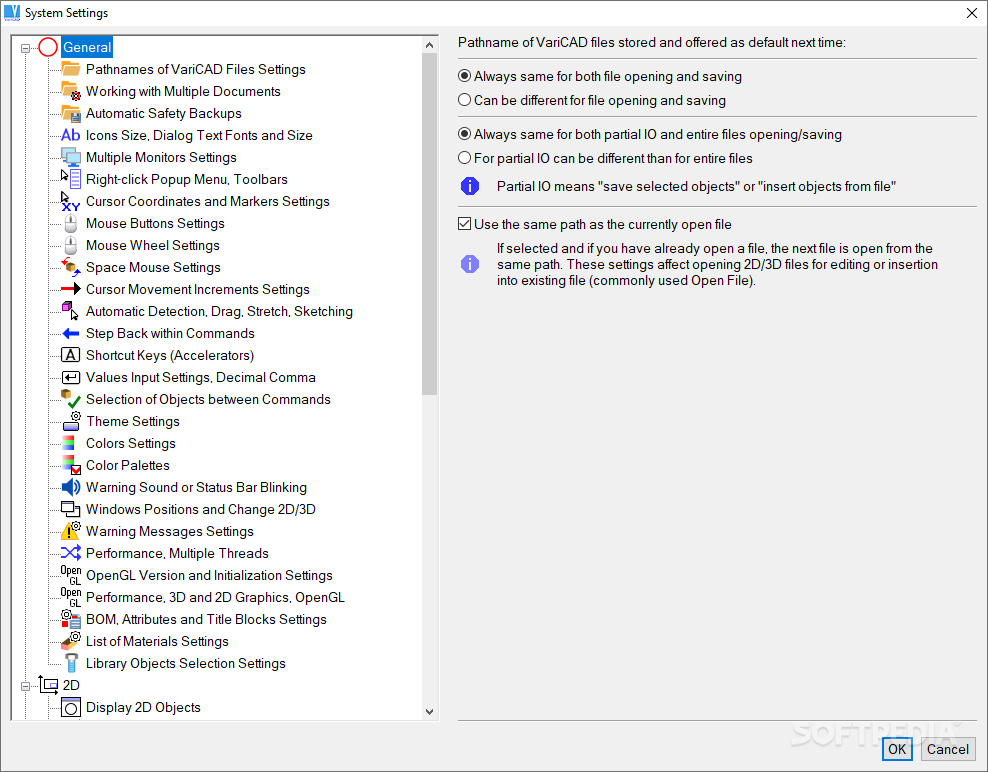Uncheck 'Use the same path as currently open file'
Screen dimensions: 988x772
[464, 224]
